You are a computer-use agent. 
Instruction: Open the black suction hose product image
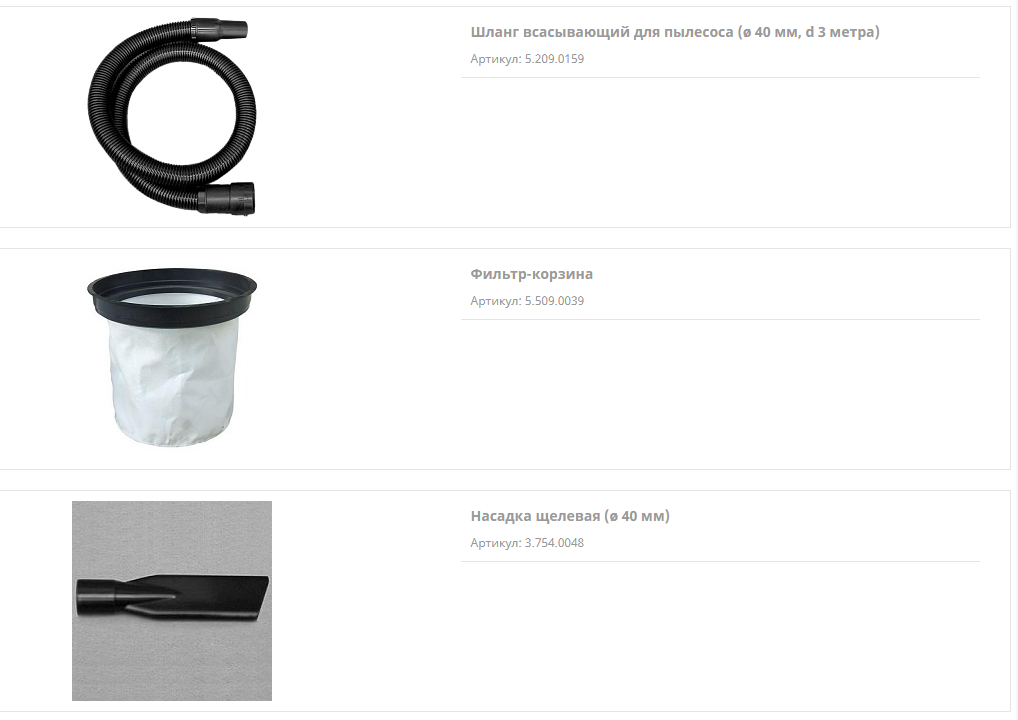[172, 117]
